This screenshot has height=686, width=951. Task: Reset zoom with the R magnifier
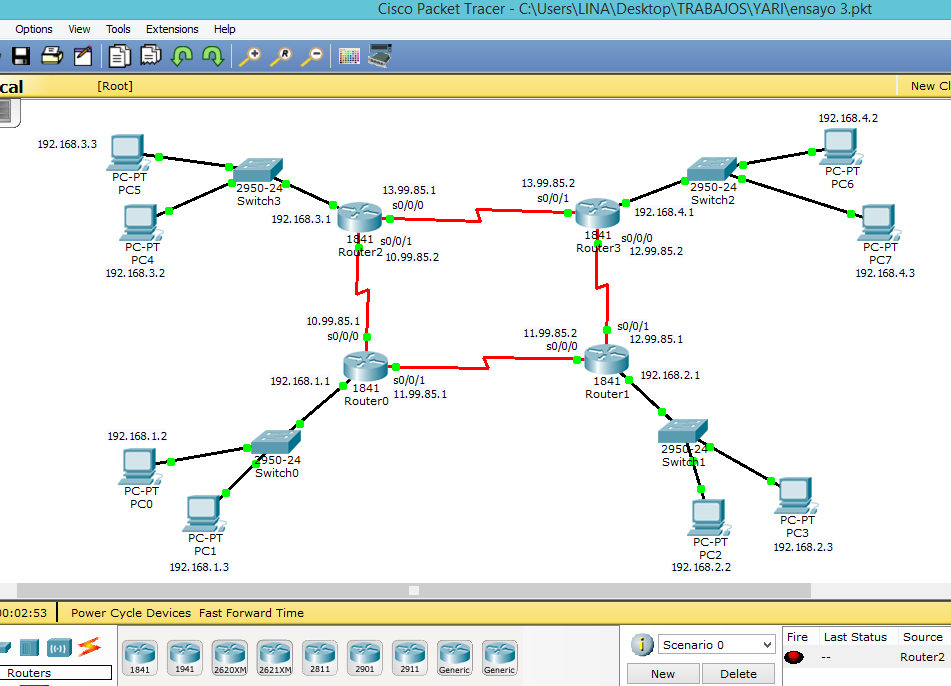click(281, 56)
